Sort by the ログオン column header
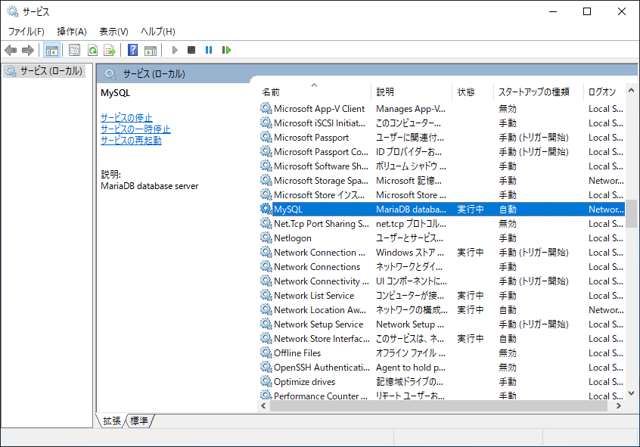 click(x=604, y=92)
